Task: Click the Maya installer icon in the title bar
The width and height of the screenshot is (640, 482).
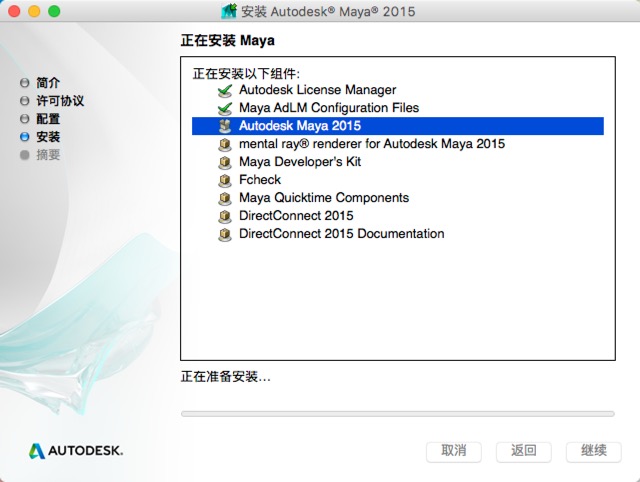Action: (229, 11)
